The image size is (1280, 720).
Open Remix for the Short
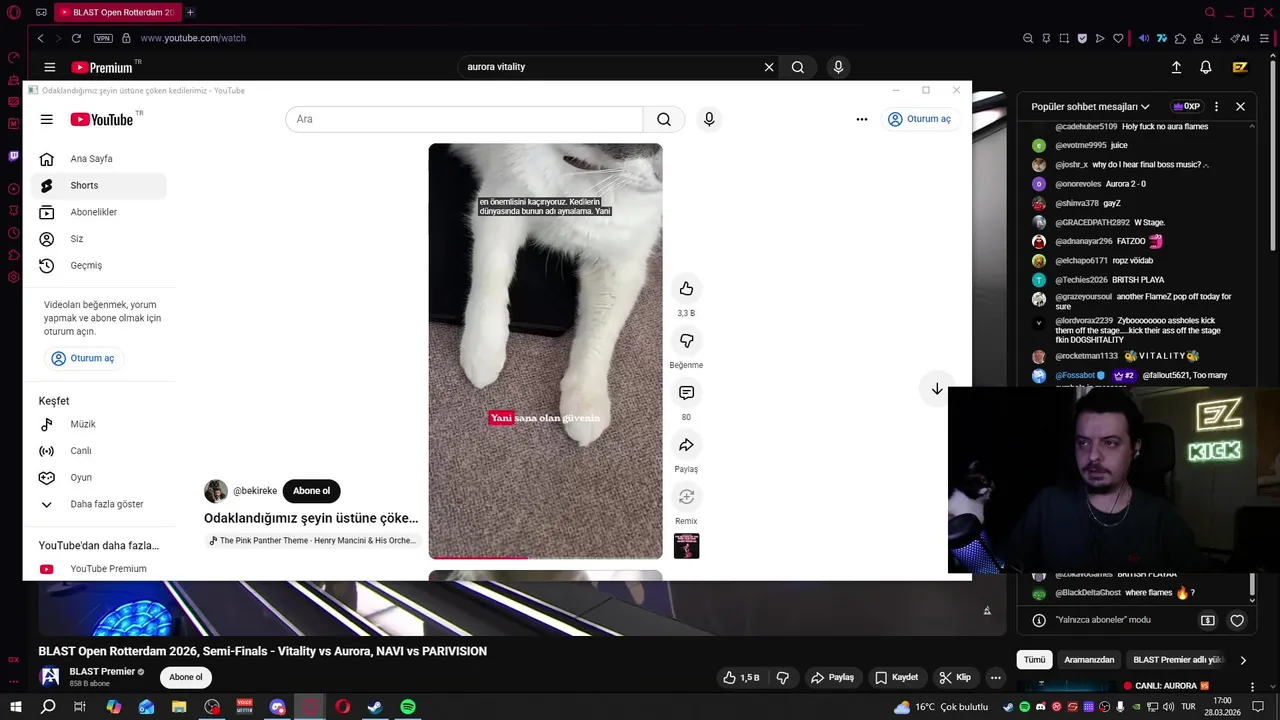[686, 497]
